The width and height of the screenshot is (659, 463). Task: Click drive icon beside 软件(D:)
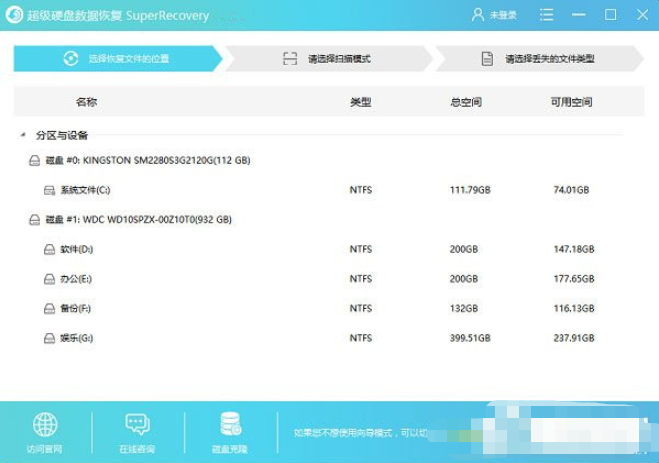49,249
